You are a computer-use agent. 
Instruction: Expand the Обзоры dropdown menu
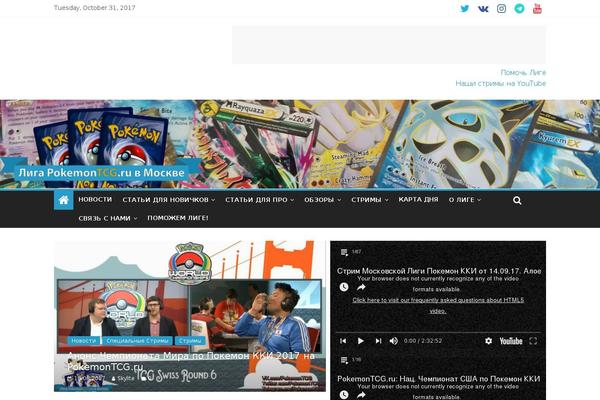coord(323,200)
